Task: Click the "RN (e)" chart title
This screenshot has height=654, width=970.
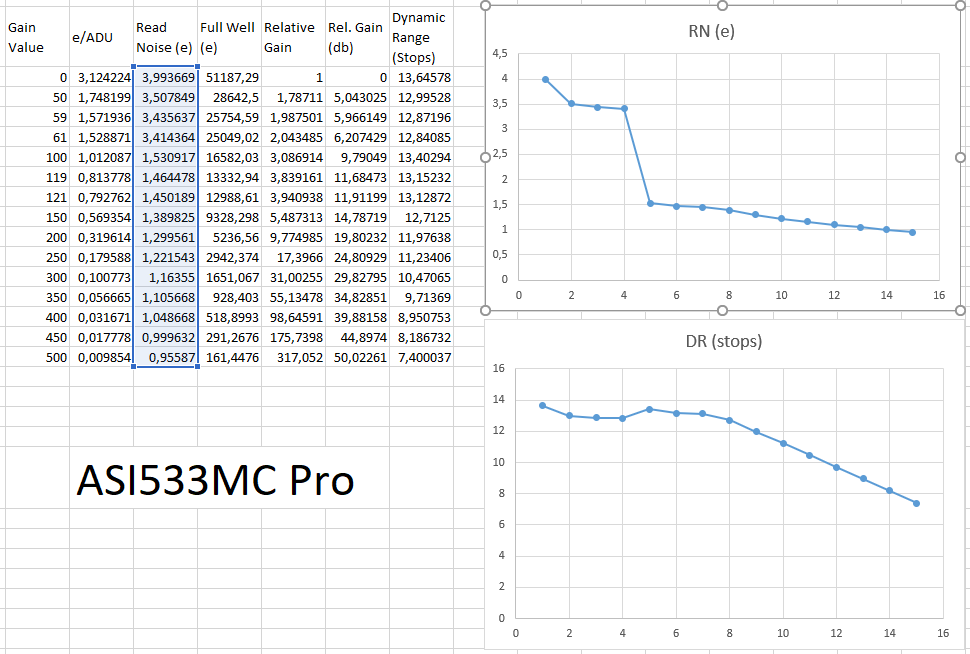Action: pyautogui.click(x=712, y=31)
